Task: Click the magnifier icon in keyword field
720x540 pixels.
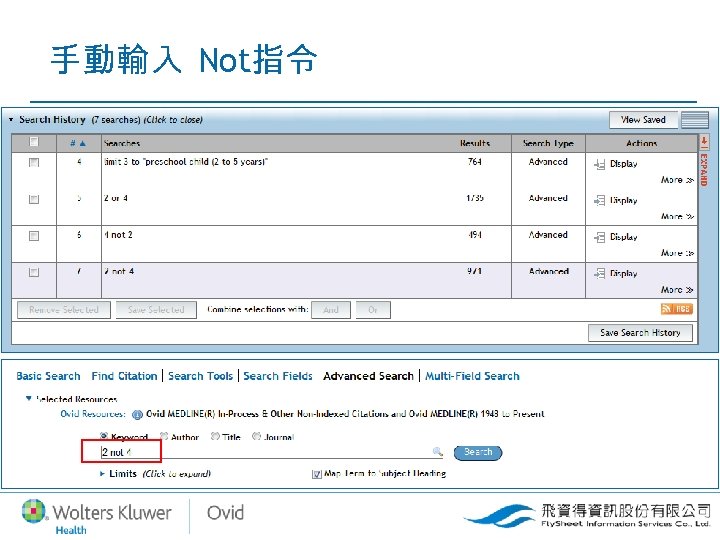Action: [438, 452]
